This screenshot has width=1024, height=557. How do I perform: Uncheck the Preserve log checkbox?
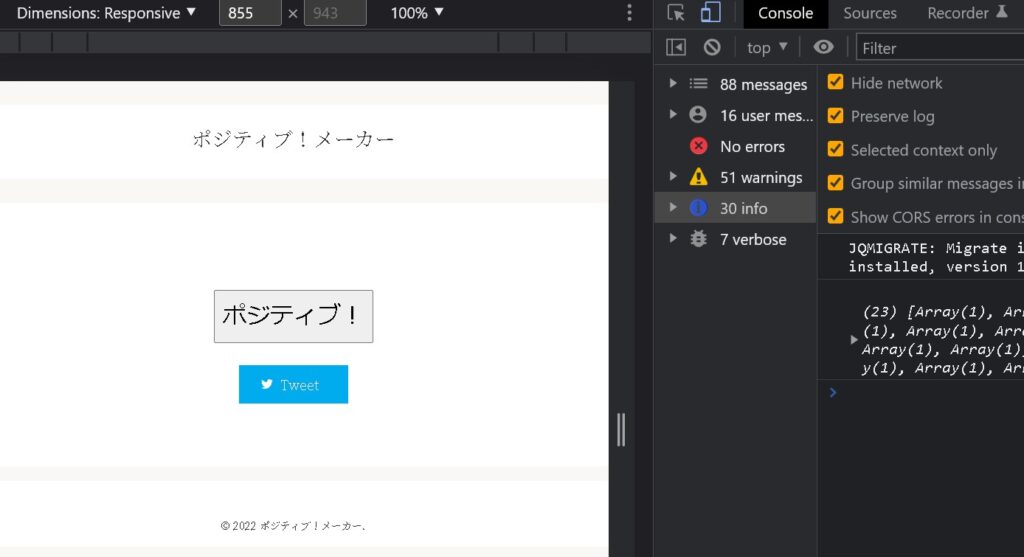point(836,116)
